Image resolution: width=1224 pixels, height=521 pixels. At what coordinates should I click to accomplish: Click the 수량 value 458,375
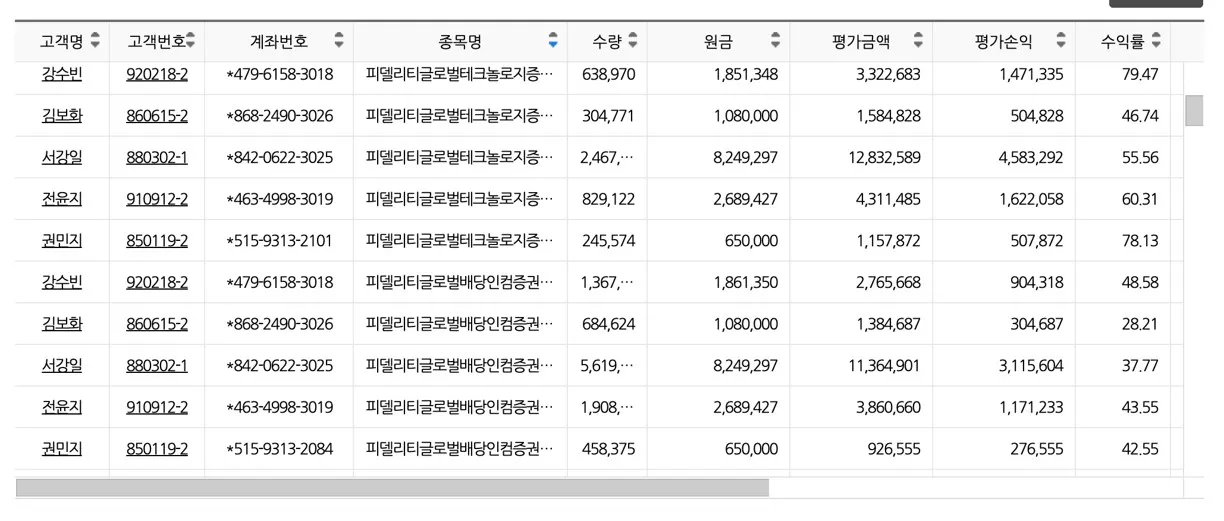pos(608,449)
